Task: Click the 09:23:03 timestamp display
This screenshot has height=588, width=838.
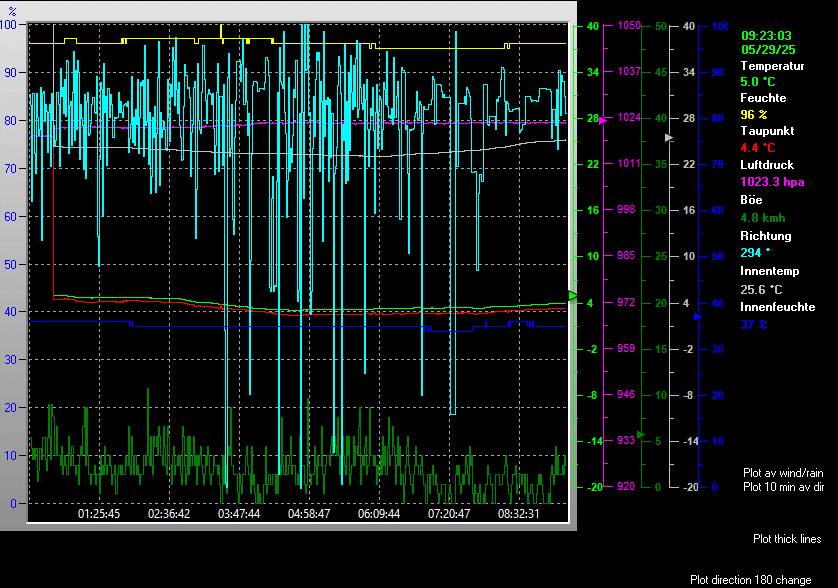Action: click(767, 33)
